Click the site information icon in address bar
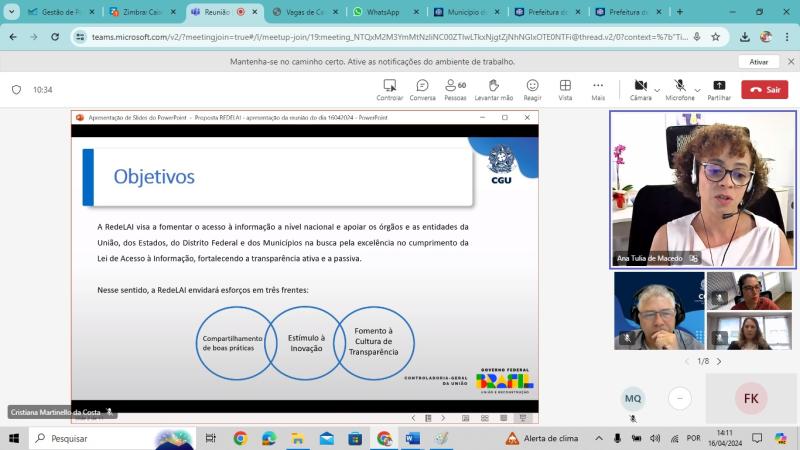800x450 pixels. [x=80, y=37]
